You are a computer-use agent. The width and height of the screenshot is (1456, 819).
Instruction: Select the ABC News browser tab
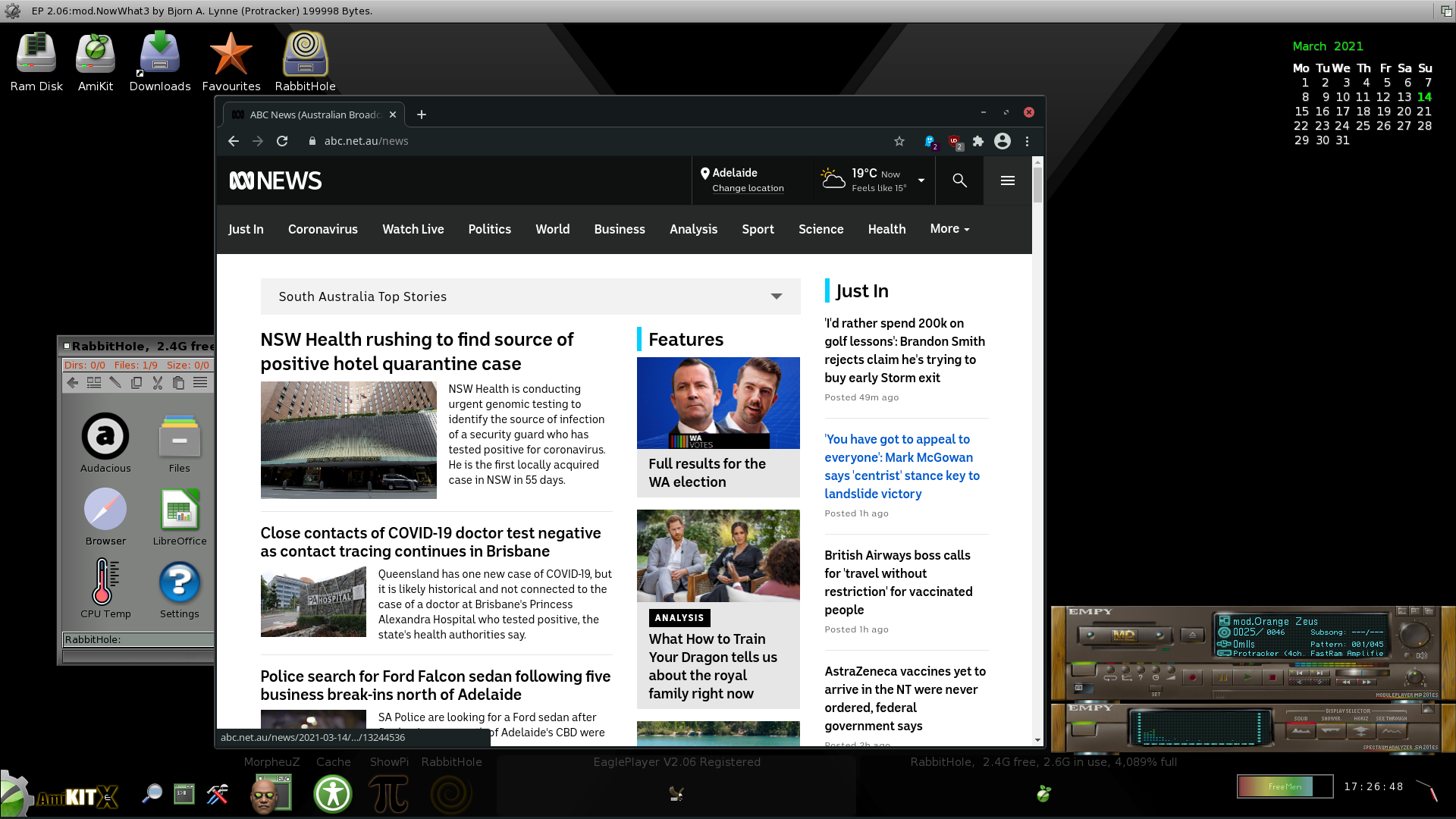tap(314, 115)
